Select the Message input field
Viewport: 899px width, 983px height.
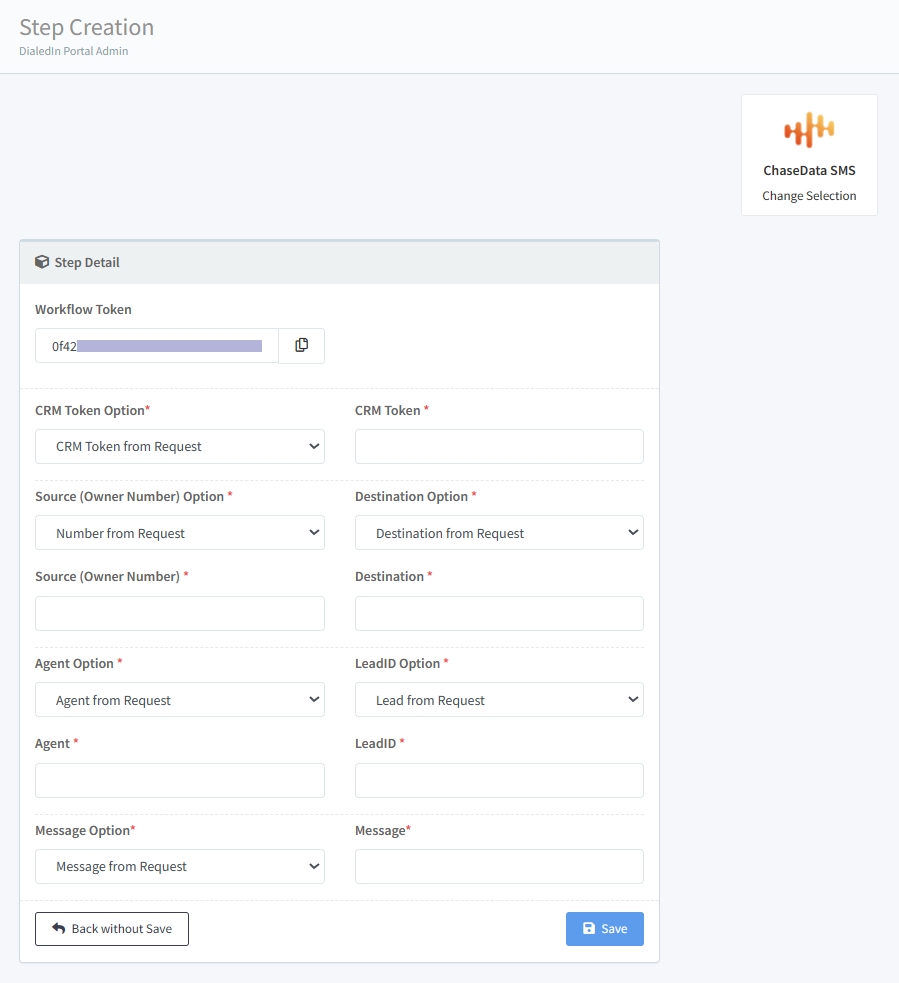coord(498,866)
